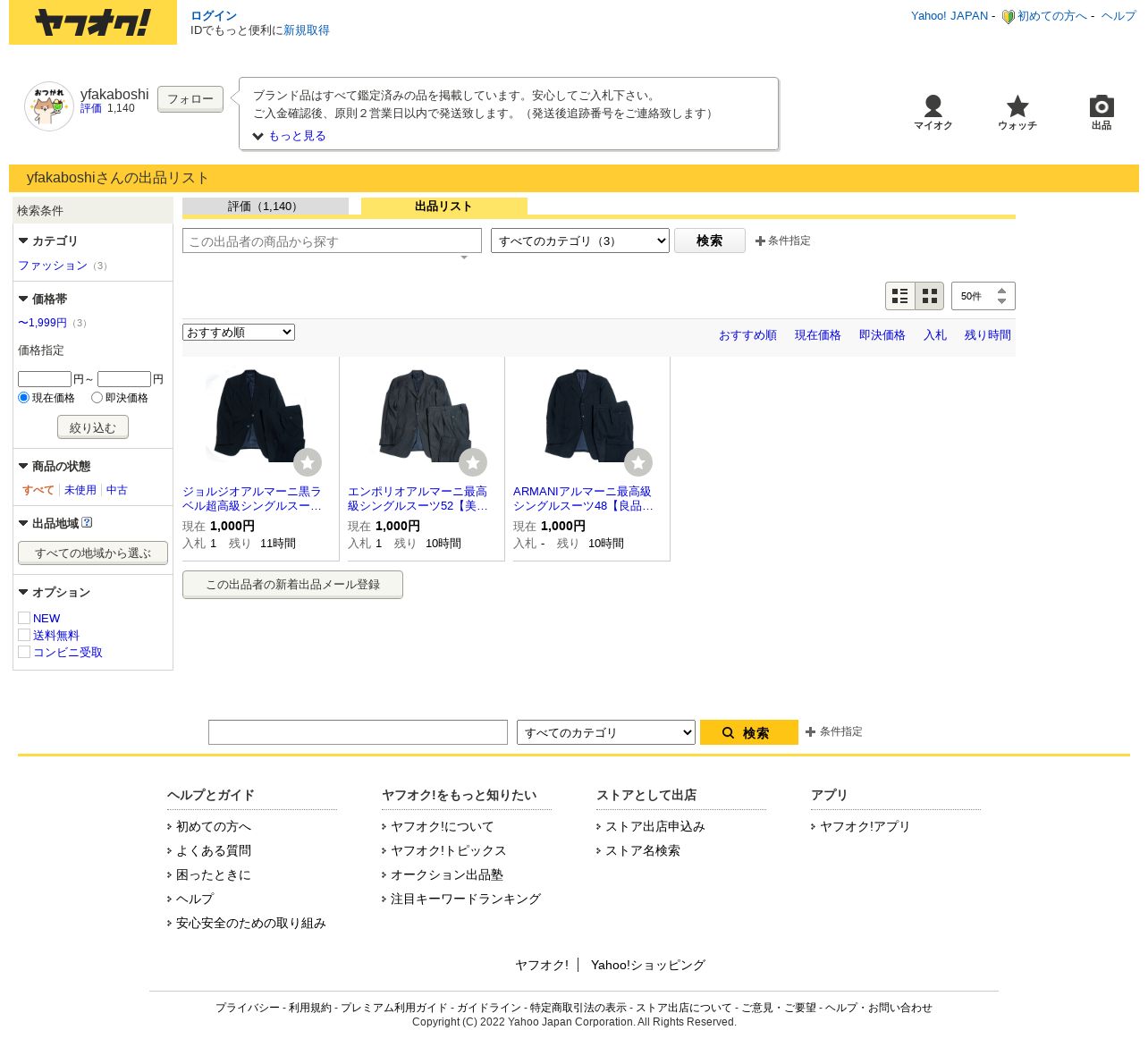
Task: Switch to 出品リスト tab
Action: coord(444,207)
